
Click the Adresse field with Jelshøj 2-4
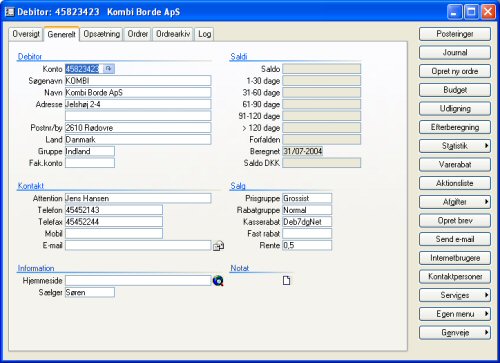coord(138,104)
